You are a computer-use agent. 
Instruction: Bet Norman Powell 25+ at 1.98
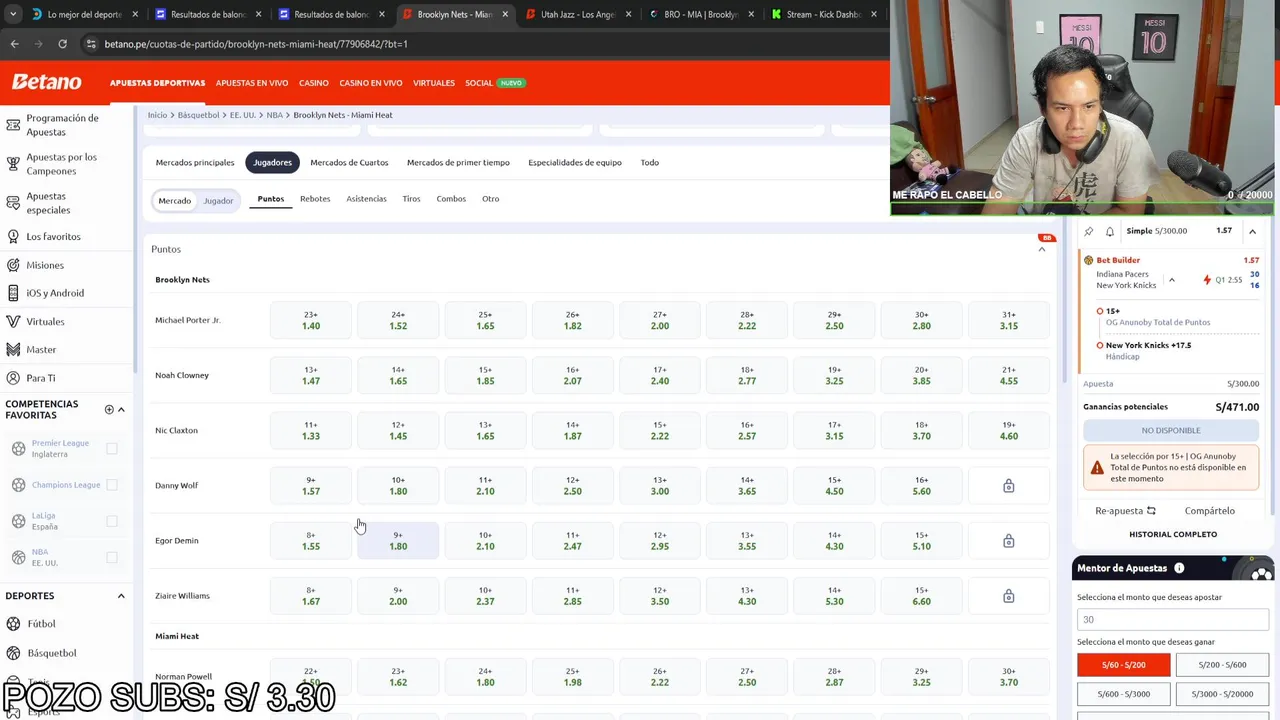coord(572,677)
